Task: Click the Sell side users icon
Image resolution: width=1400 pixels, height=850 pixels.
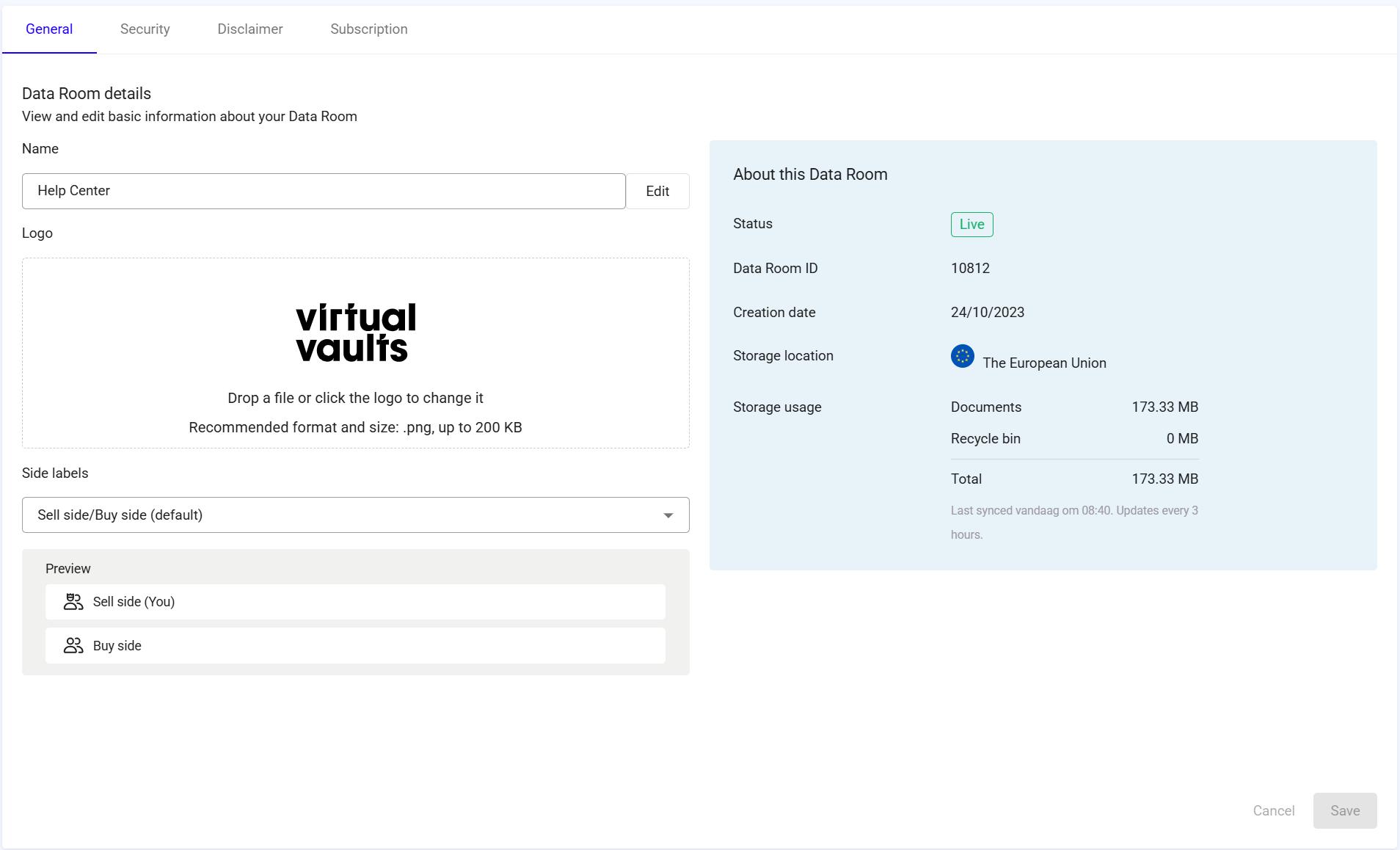Action: tap(73, 602)
